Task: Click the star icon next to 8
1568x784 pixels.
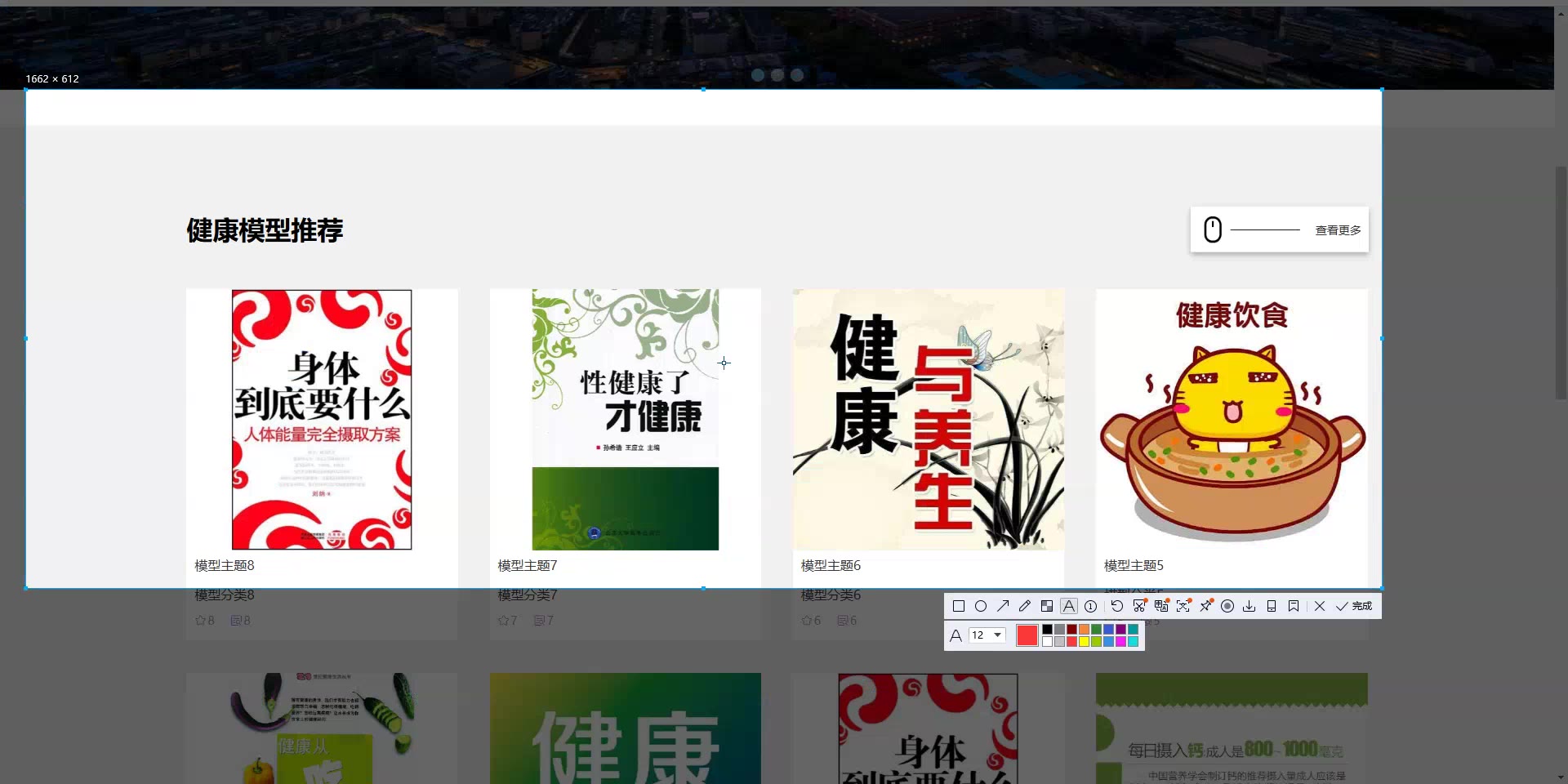Action: (200, 621)
